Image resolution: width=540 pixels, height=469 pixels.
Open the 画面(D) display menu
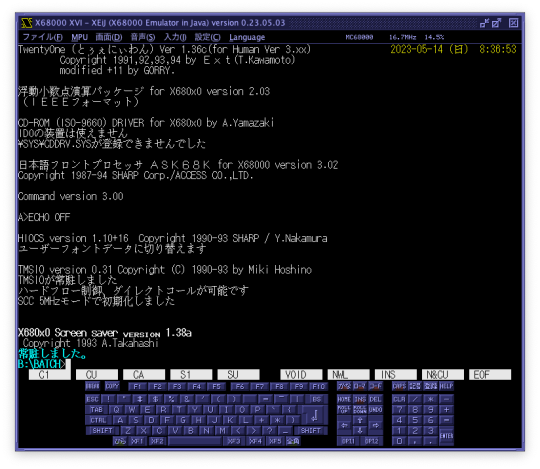pos(108,37)
